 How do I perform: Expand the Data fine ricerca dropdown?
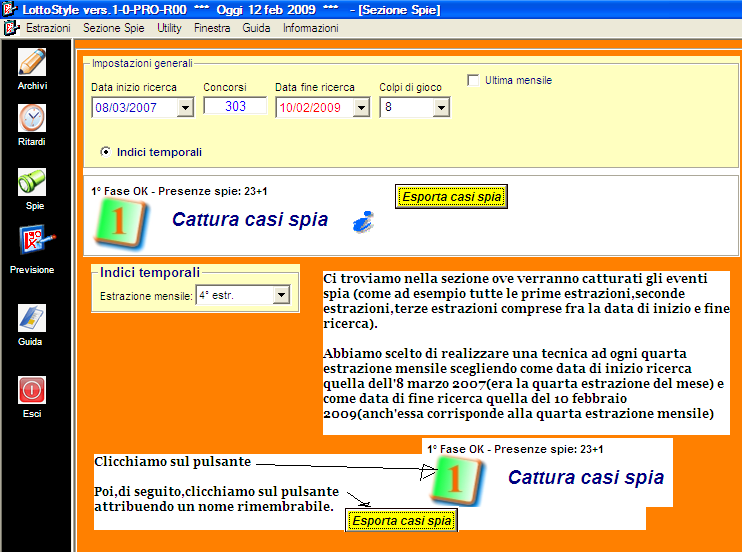(362, 108)
